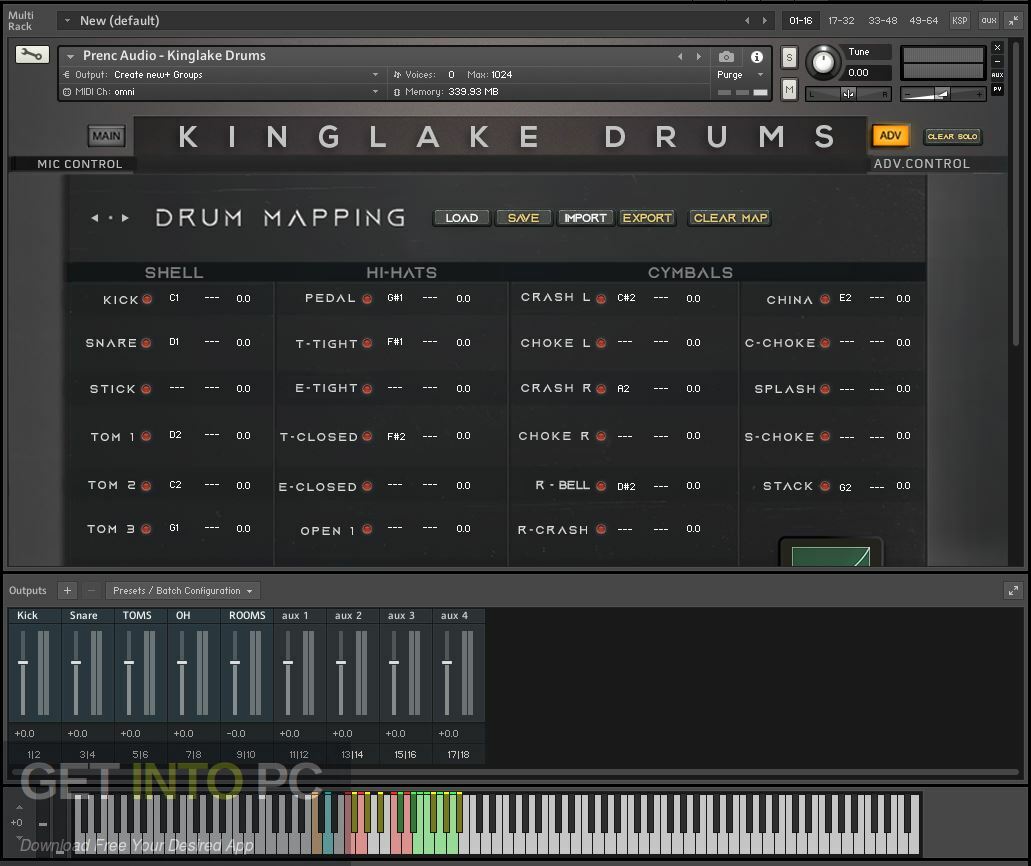Screen dimensions: 1031x866
Task: Click the instrument volume slider
Action: click(944, 95)
